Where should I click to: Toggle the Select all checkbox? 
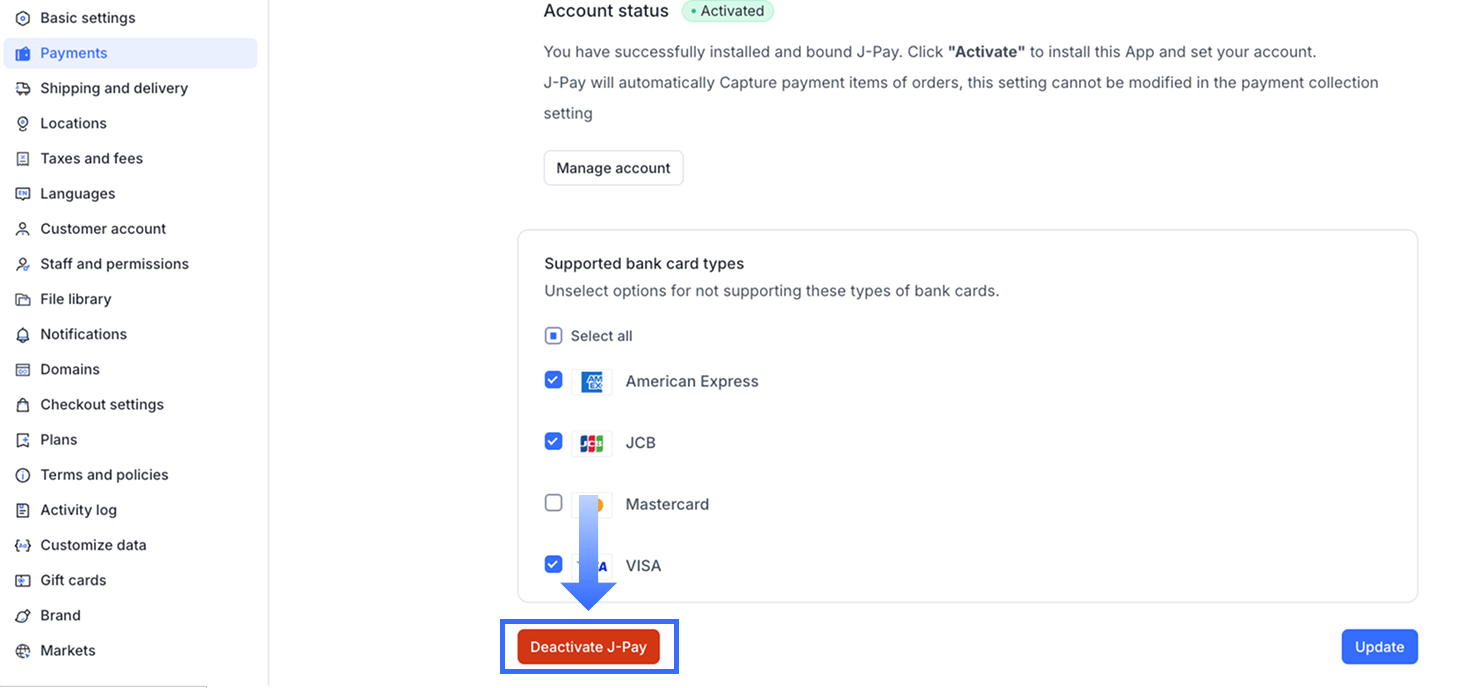click(x=553, y=336)
